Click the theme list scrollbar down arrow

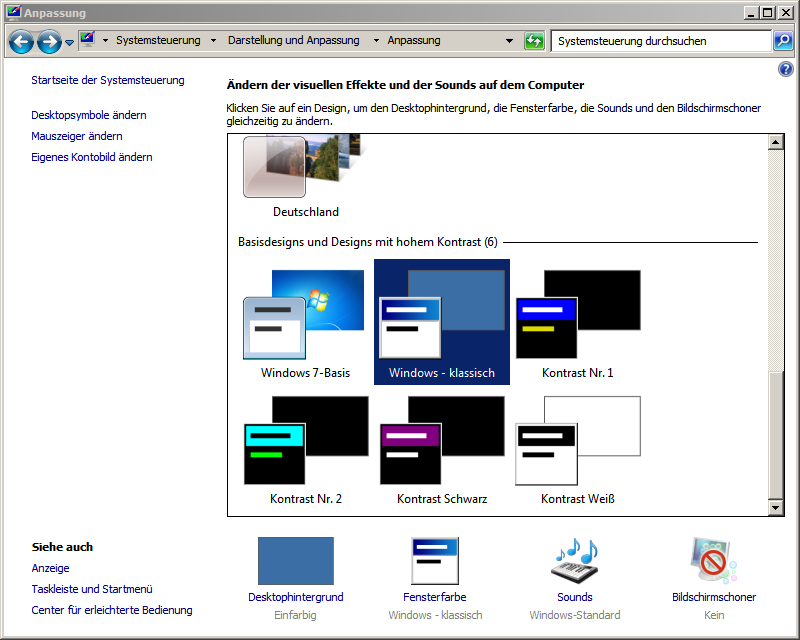776,507
